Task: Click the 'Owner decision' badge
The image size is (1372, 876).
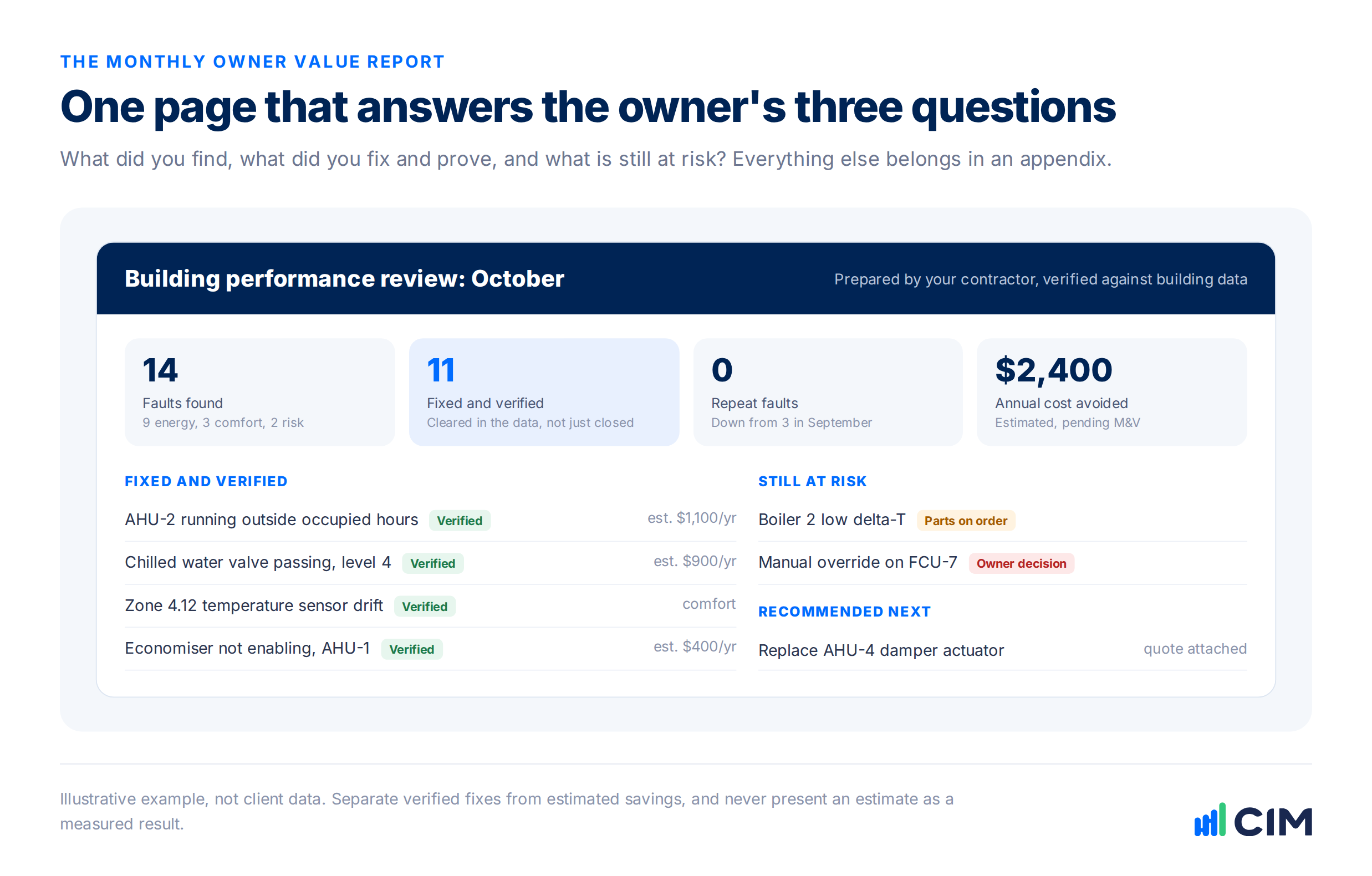Action: 1022,563
